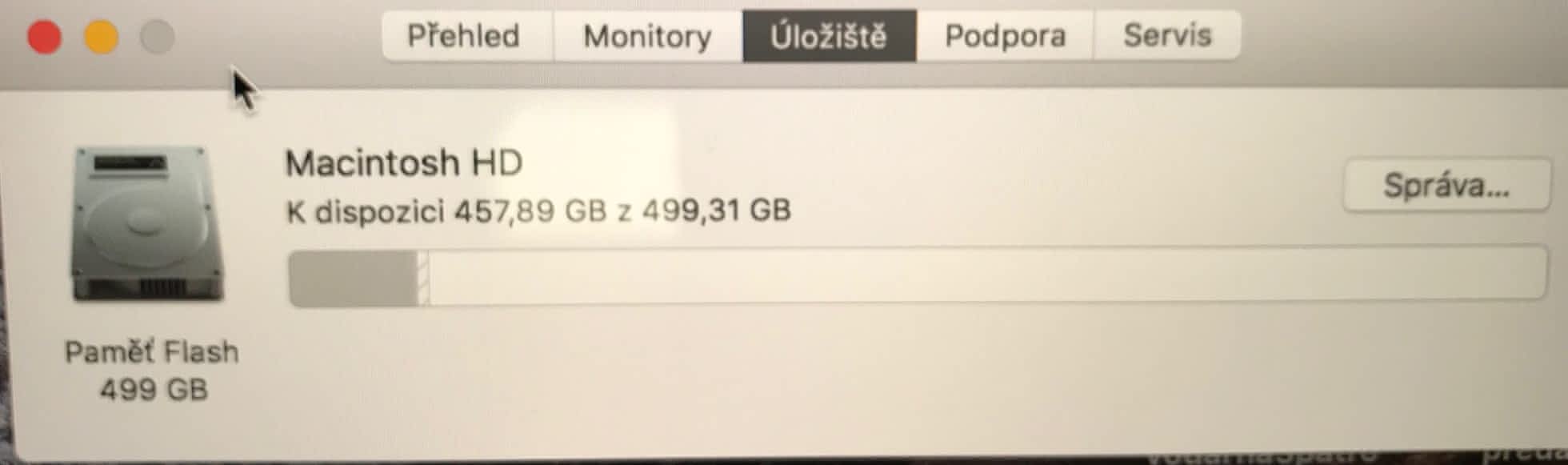The width and height of the screenshot is (1568, 465).
Task: Select the Macintosh HD volume name
Action: 404,163
